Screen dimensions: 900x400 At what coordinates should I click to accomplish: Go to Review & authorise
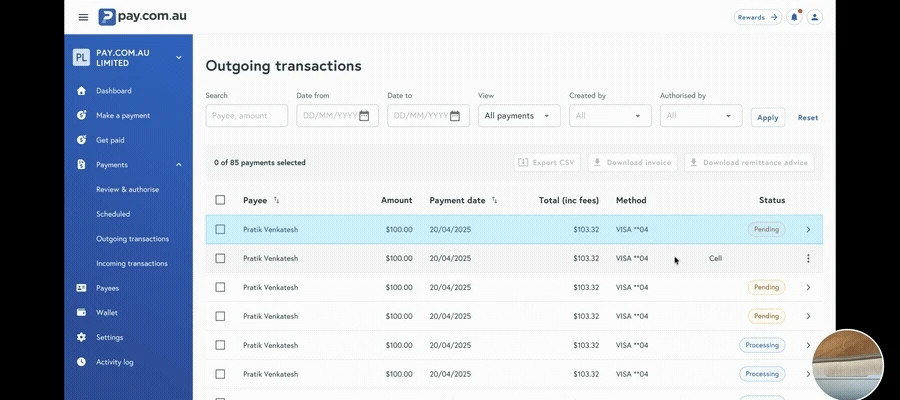click(x=127, y=189)
